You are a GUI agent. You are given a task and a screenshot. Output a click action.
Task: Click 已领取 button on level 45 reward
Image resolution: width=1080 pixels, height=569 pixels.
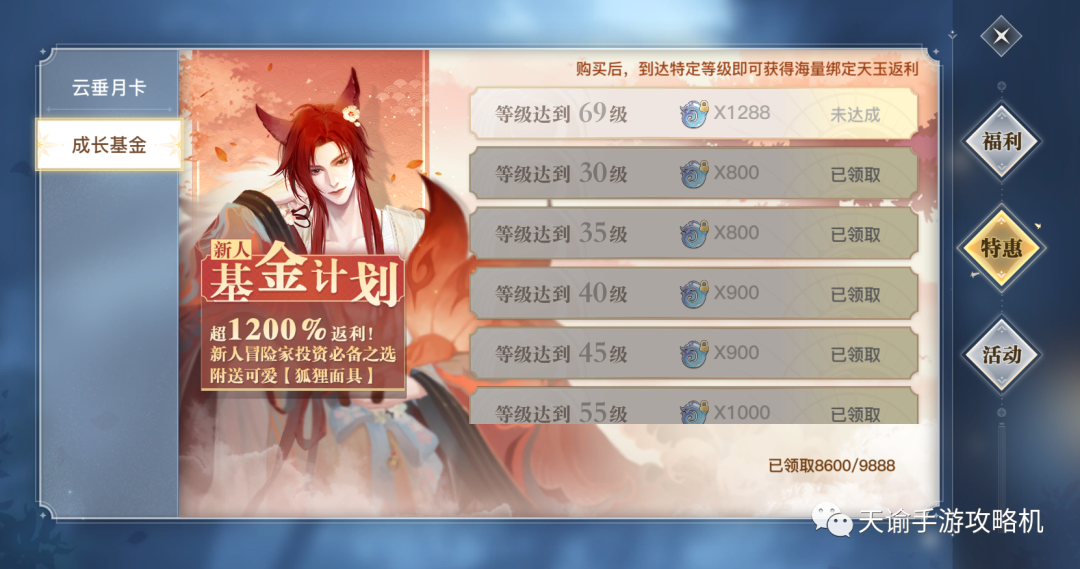855,354
